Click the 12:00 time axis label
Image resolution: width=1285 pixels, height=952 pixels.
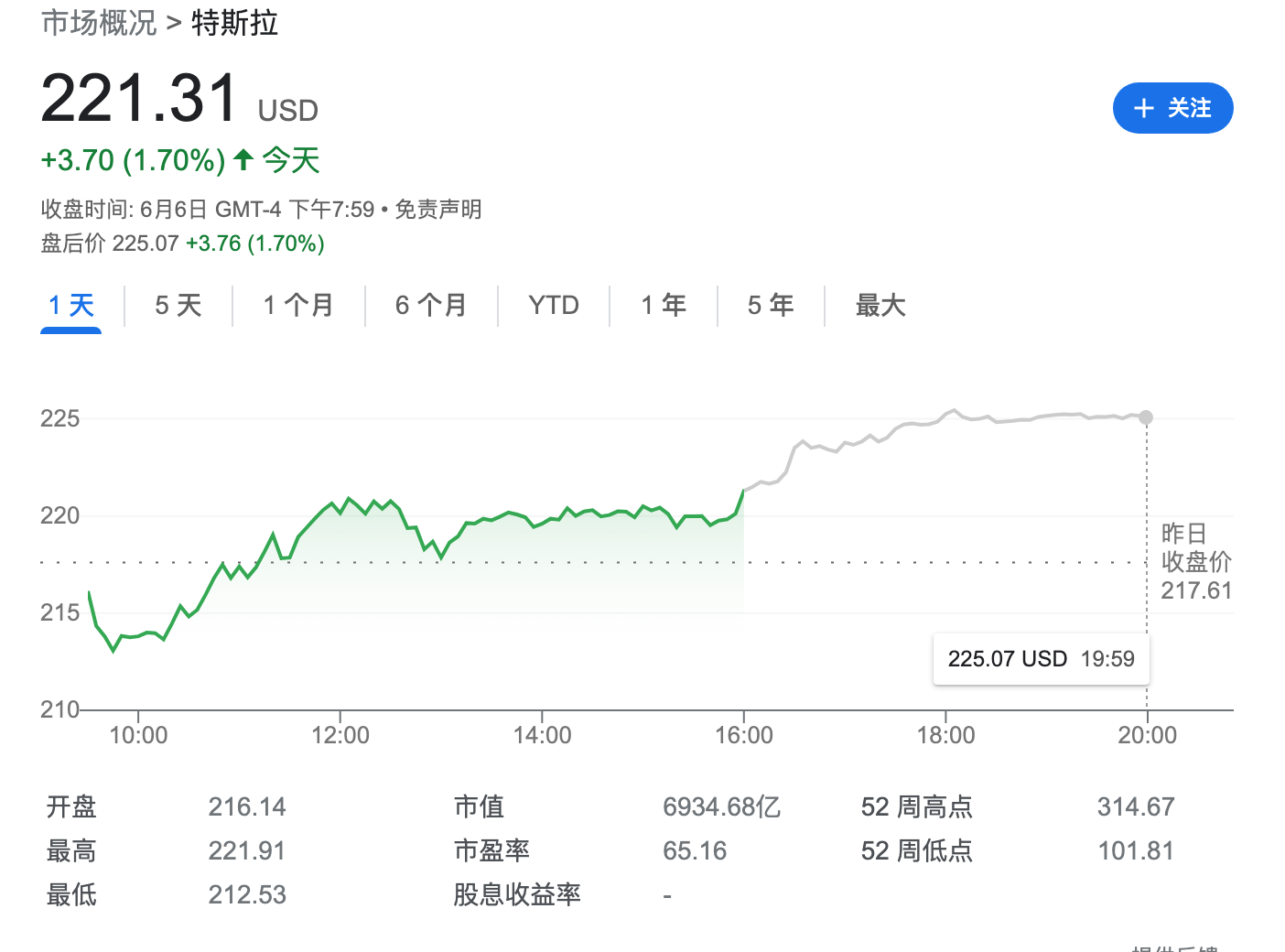pyautogui.click(x=340, y=735)
